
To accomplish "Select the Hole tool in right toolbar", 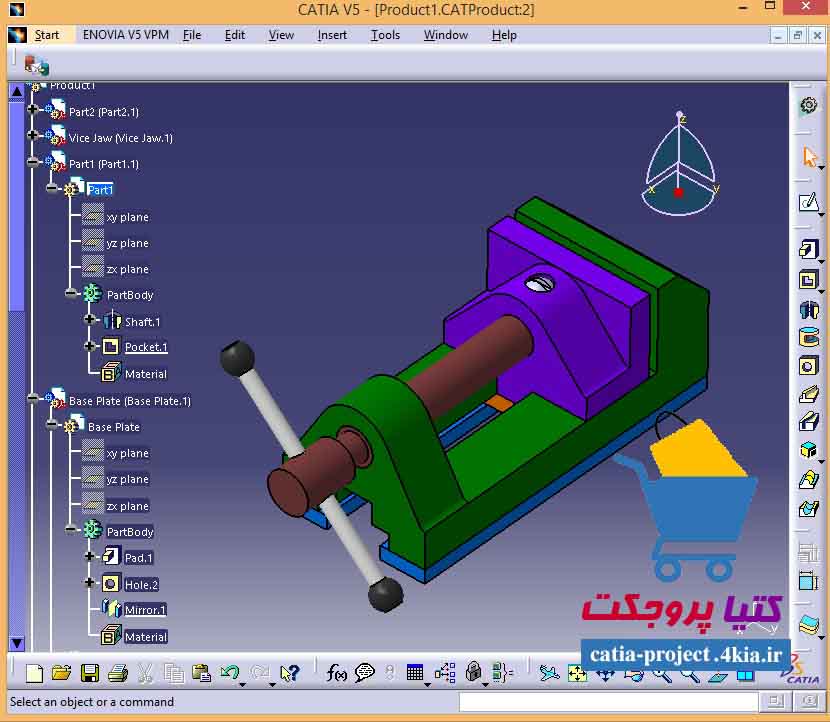I will tap(808, 366).
